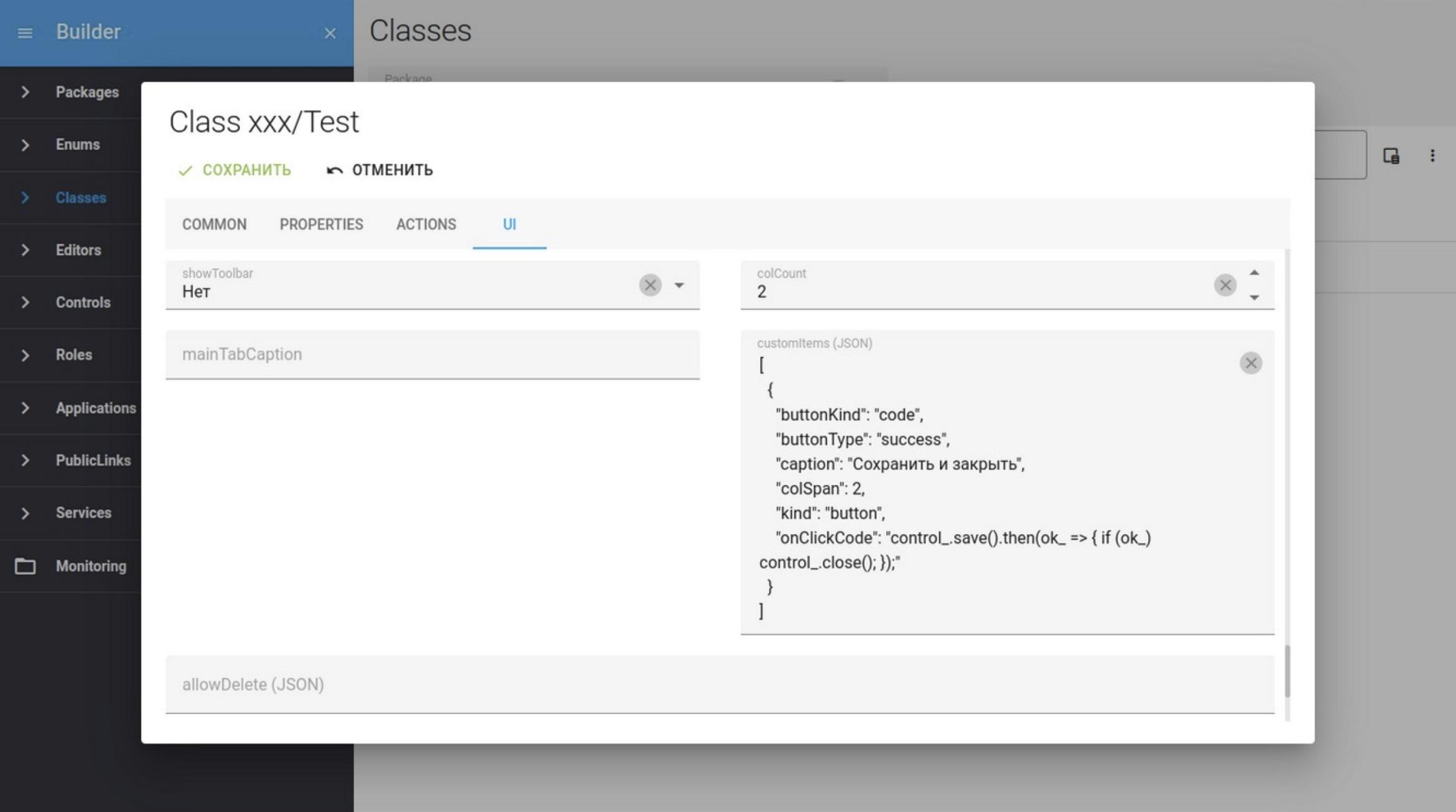The width and height of the screenshot is (1456, 812).
Task: Expand the Roles section chevron
Action: point(25,355)
